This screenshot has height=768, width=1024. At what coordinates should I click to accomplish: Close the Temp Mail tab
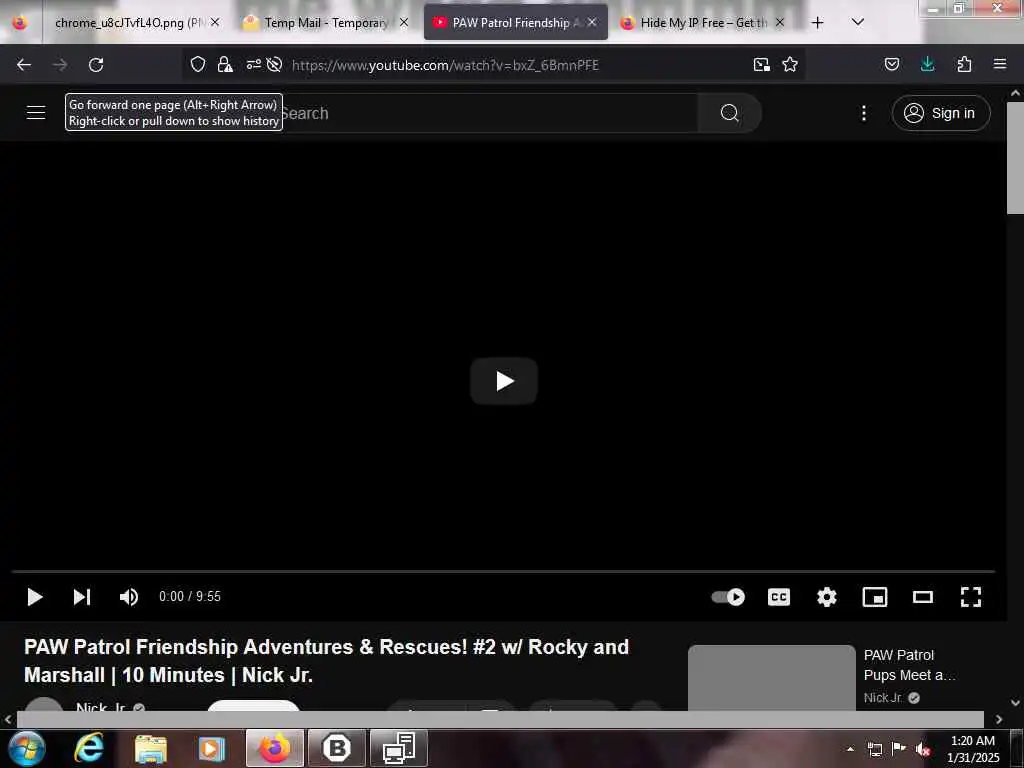(x=404, y=22)
